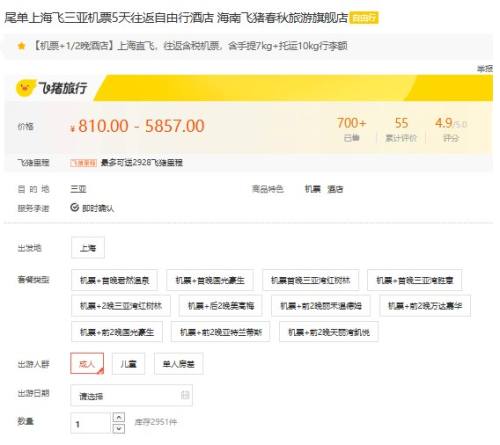Choose package 机票首晚三亚湾红树林

click(x=311, y=280)
